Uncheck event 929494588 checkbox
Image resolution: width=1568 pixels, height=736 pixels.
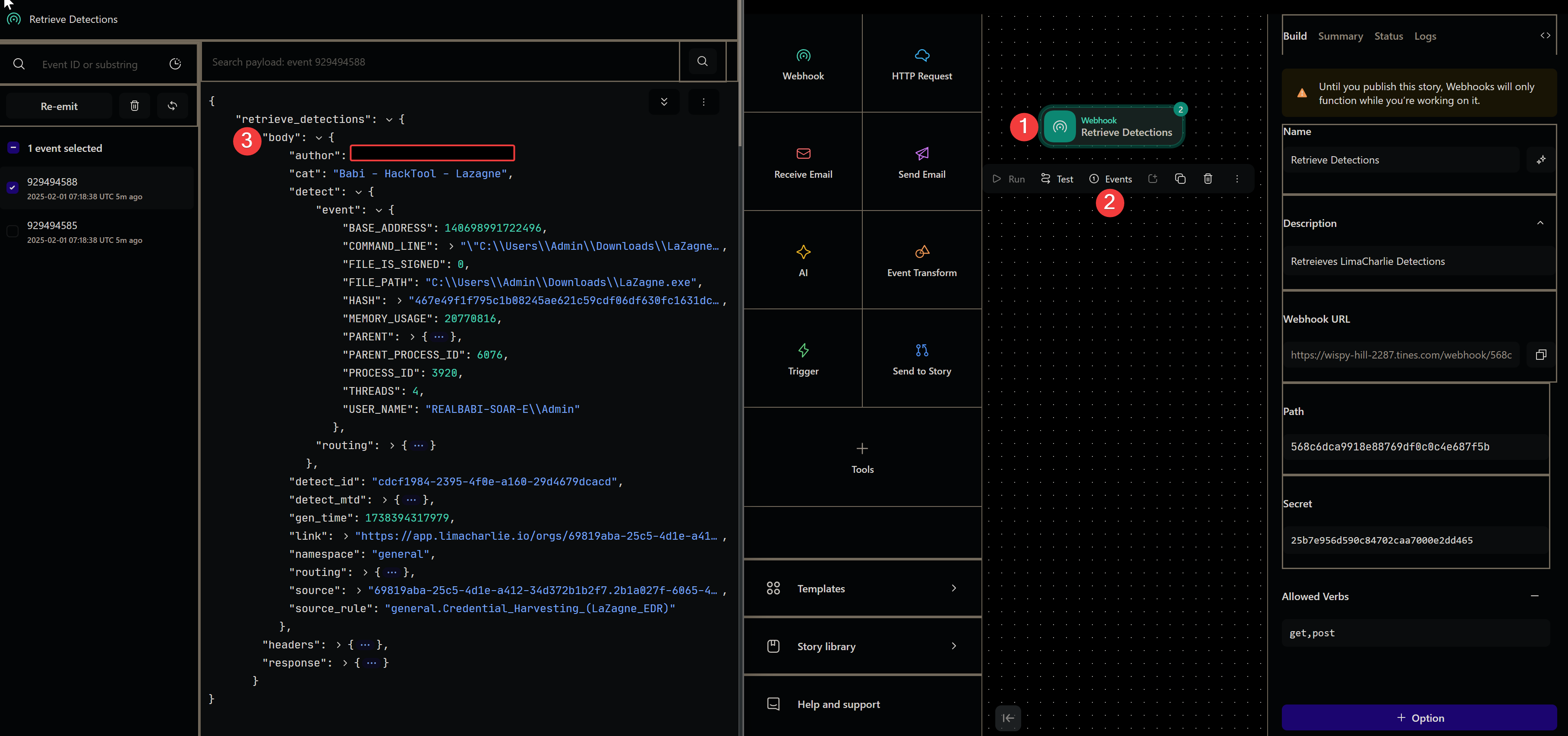(x=12, y=187)
